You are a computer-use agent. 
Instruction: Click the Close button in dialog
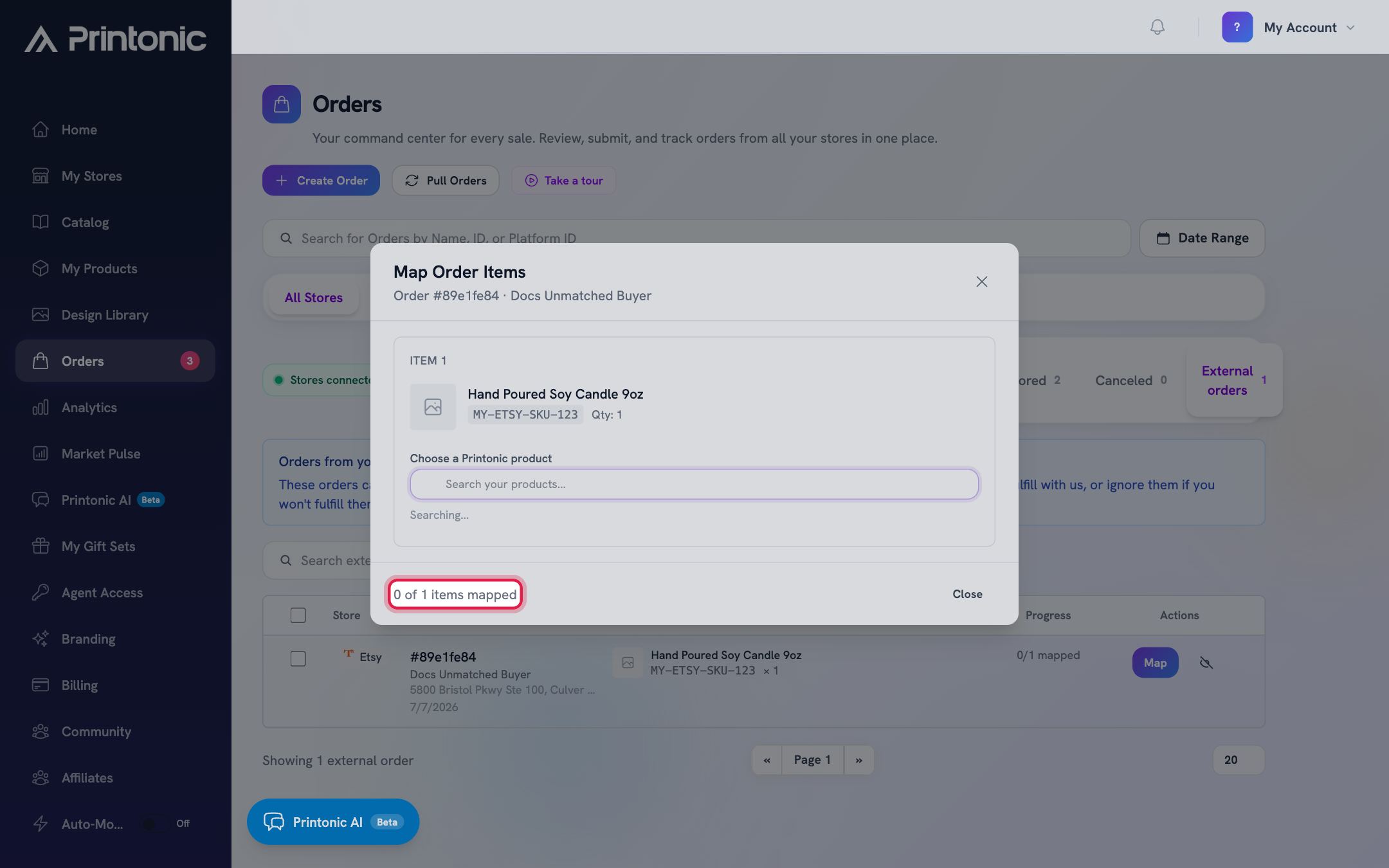click(x=967, y=594)
